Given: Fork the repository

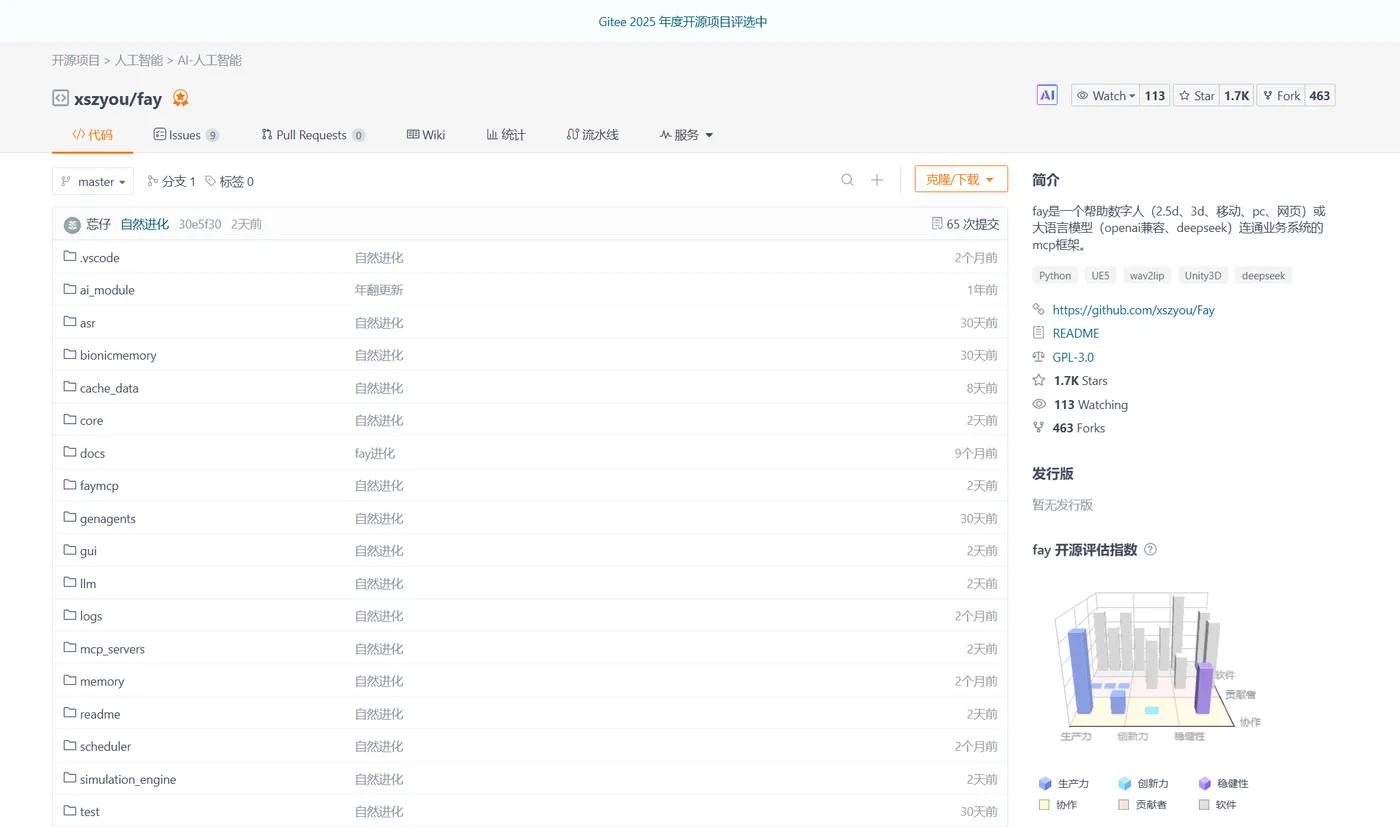Looking at the screenshot, I should [x=1280, y=95].
